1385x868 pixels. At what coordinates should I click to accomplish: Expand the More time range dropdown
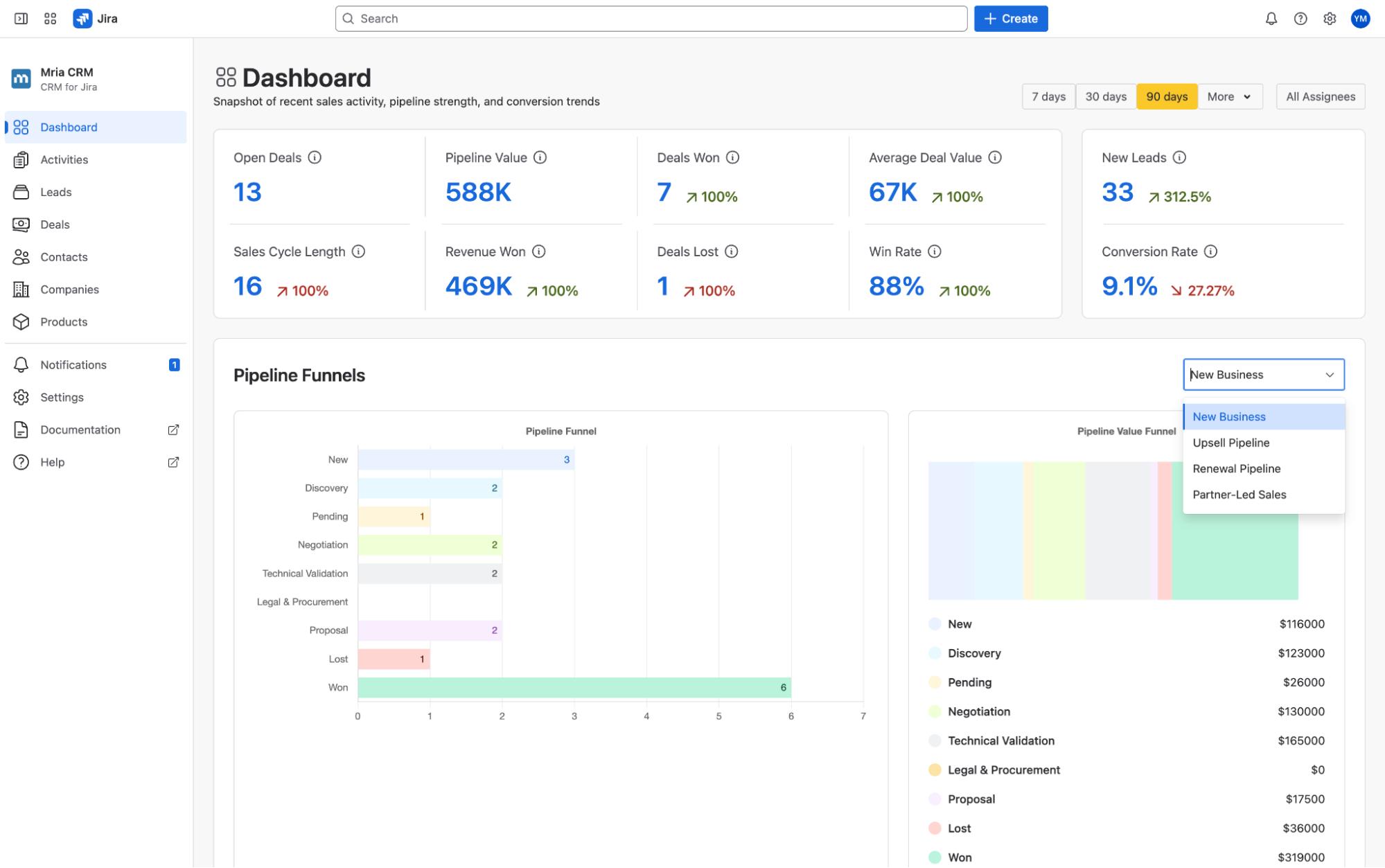1229,96
